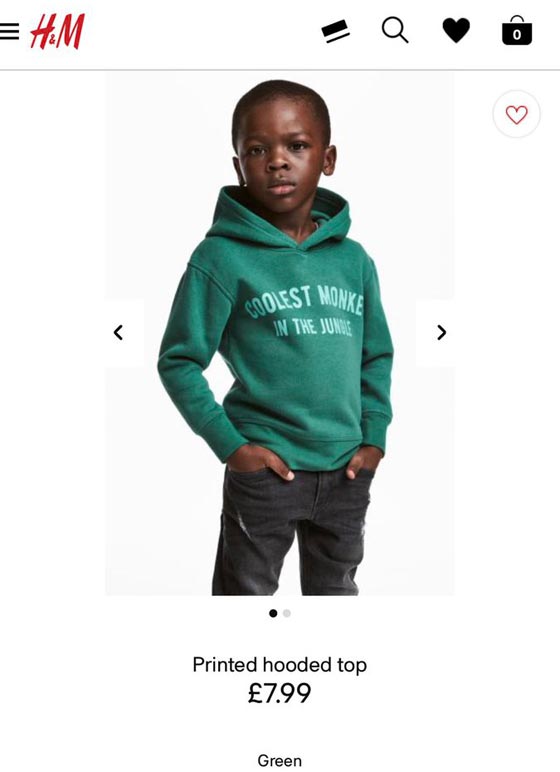View favourites via black heart icon

[456, 31]
